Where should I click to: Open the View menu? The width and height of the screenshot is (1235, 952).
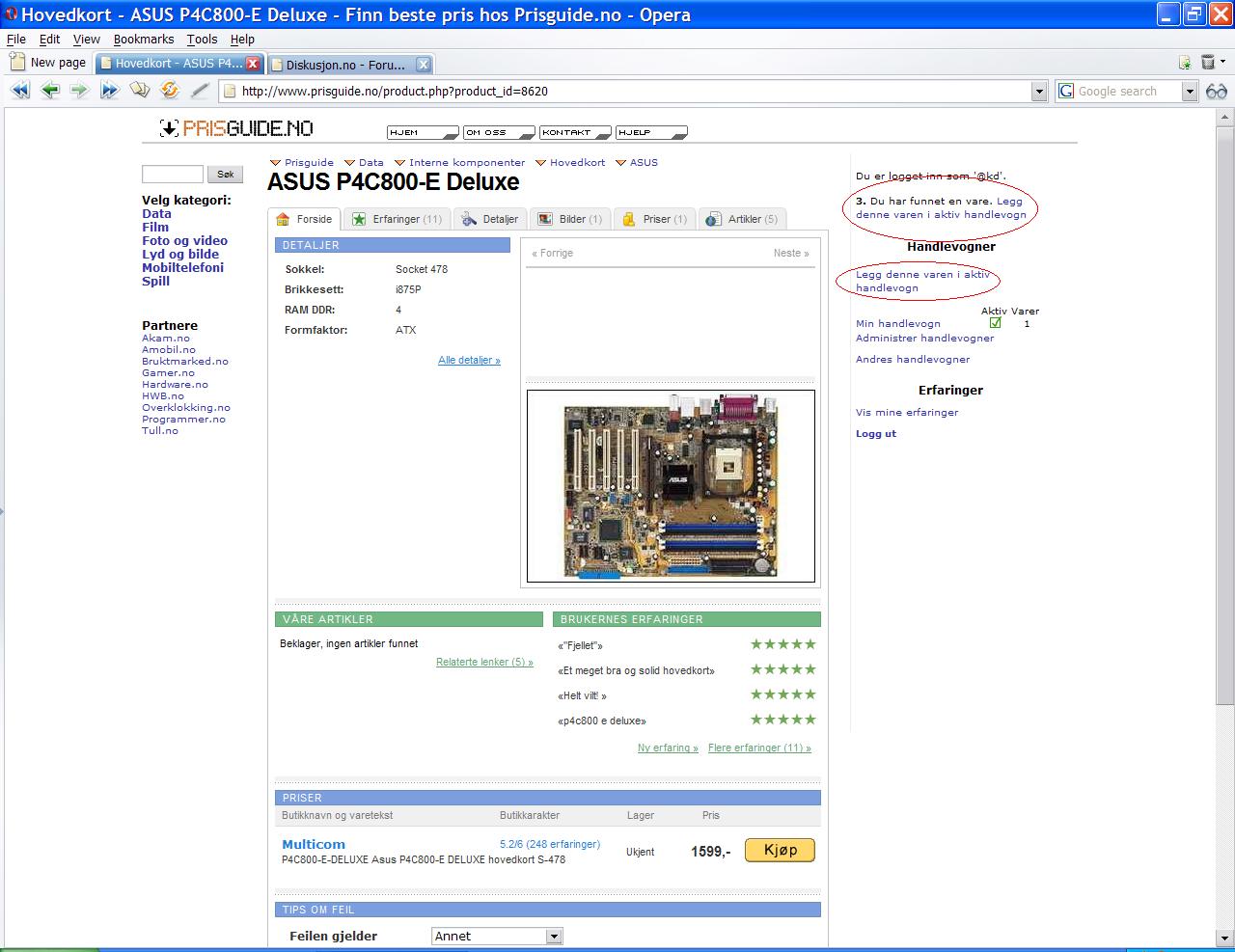point(87,40)
